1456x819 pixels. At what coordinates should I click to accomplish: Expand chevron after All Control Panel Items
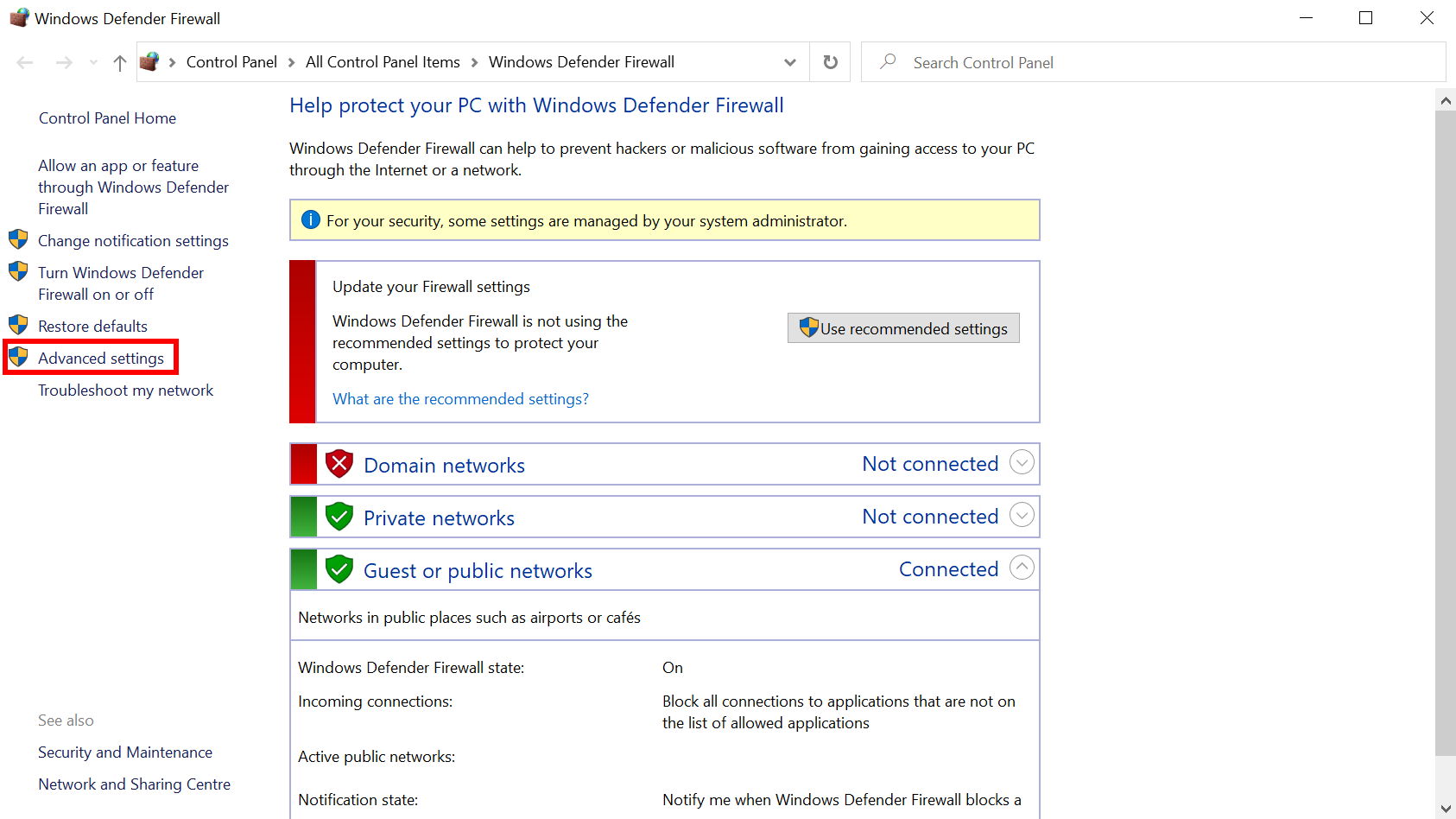point(474,62)
